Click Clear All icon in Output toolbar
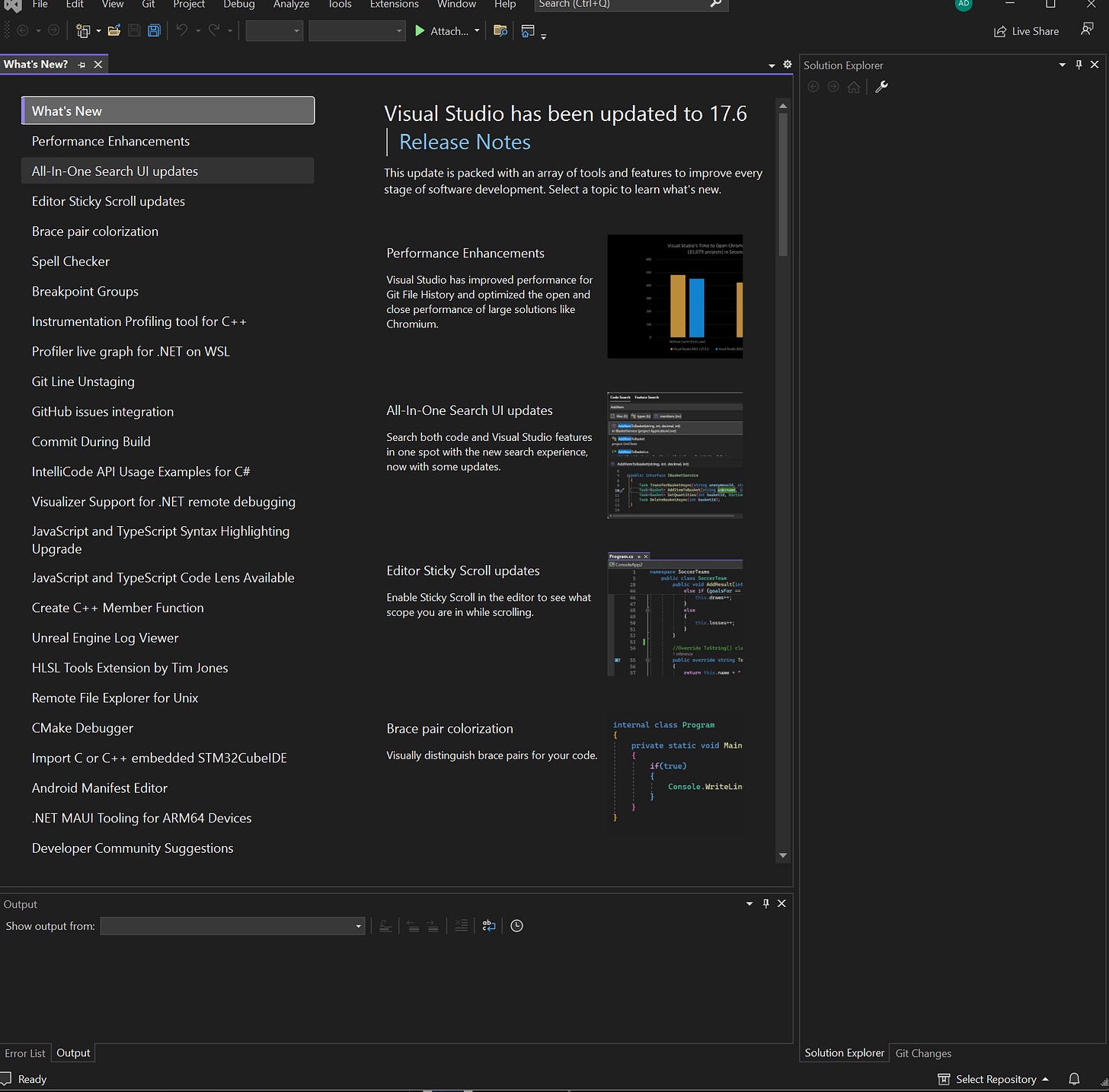The height and width of the screenshot is (1092, 1109). click(461, 925)
